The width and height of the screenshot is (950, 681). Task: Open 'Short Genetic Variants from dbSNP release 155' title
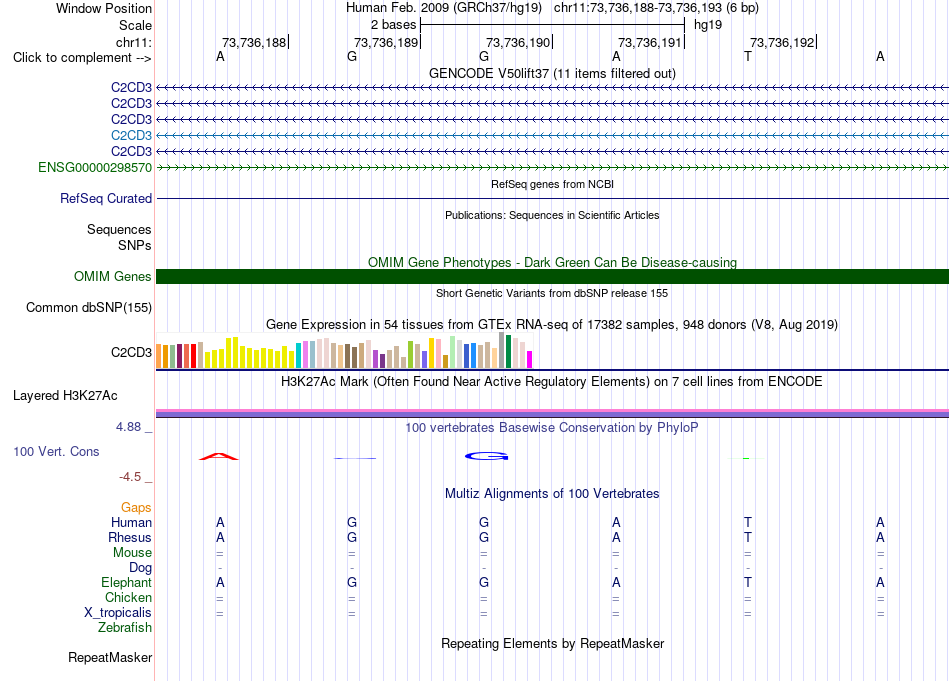pos(552,293)
